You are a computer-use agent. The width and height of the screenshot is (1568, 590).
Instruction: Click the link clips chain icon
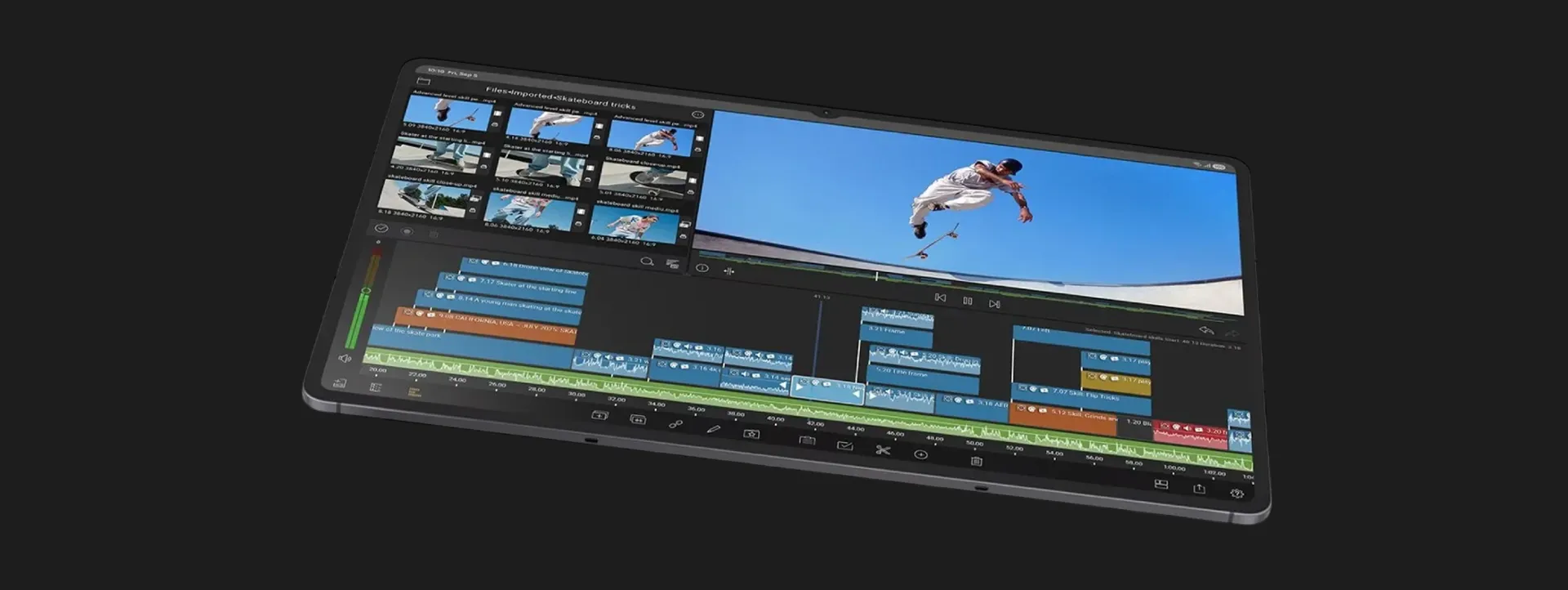click(x=675, y=423)
